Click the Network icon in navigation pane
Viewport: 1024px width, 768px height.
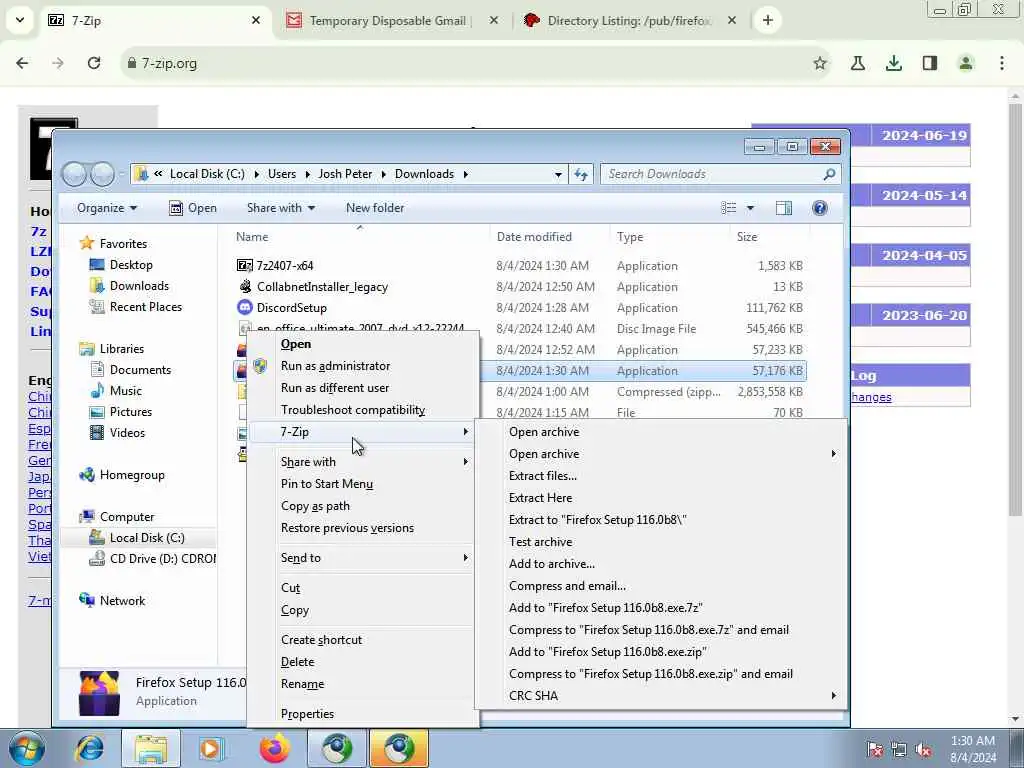pyautogui.click(x=87, y=600)
